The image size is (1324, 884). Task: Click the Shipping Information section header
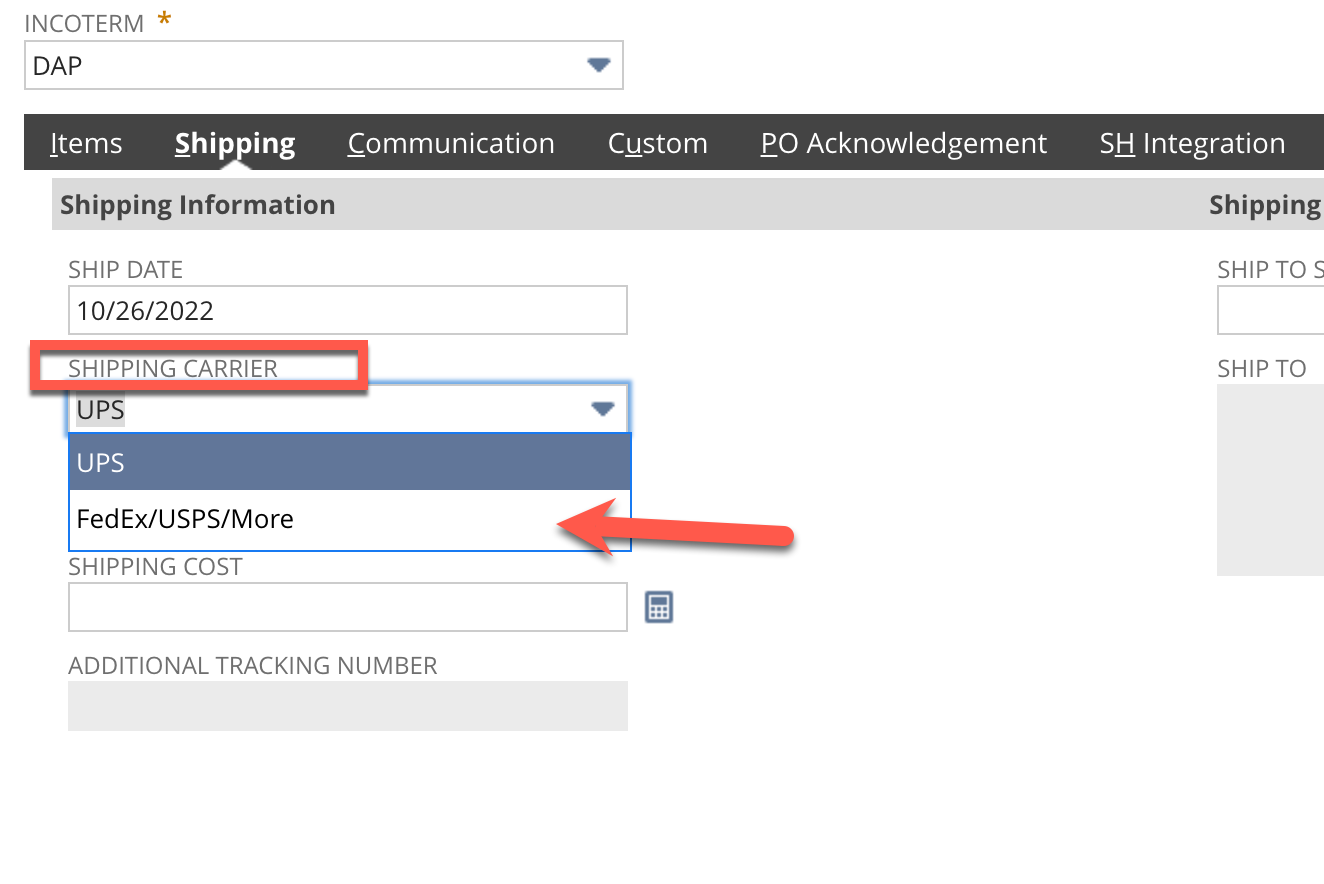pyautogui.click(x=197, y=204)
